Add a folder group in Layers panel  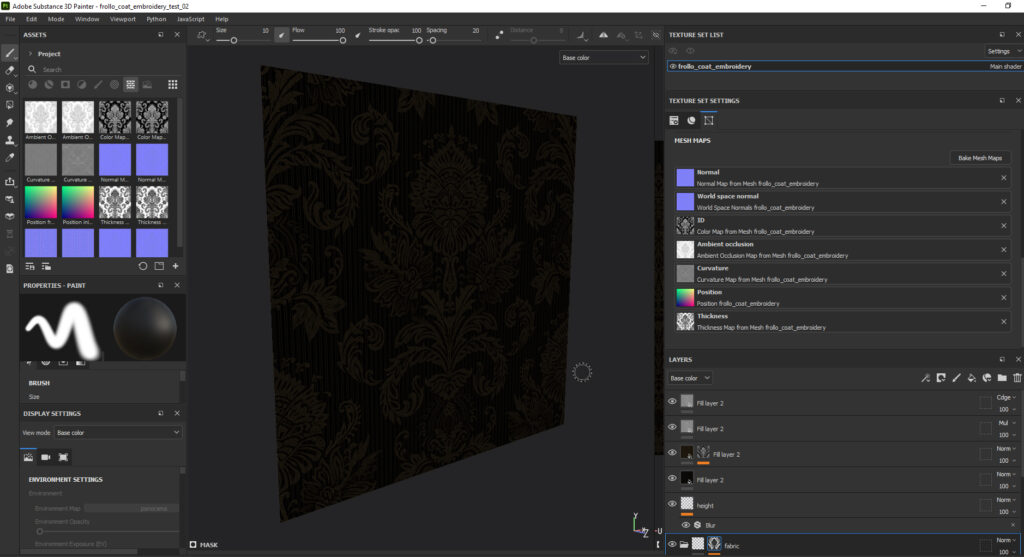1002,378
